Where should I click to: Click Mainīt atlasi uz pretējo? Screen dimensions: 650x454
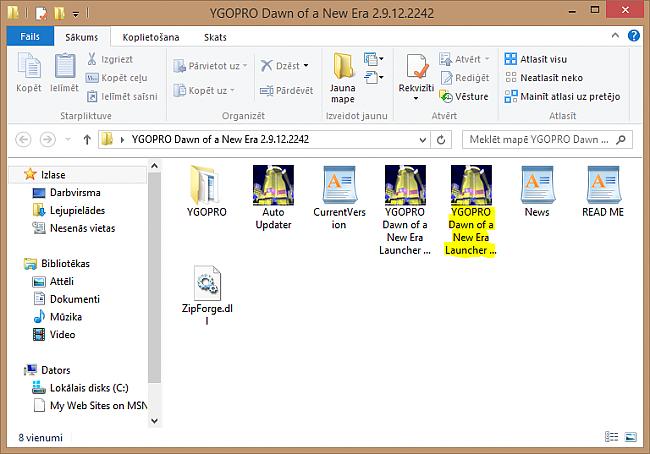click(562, 97)
